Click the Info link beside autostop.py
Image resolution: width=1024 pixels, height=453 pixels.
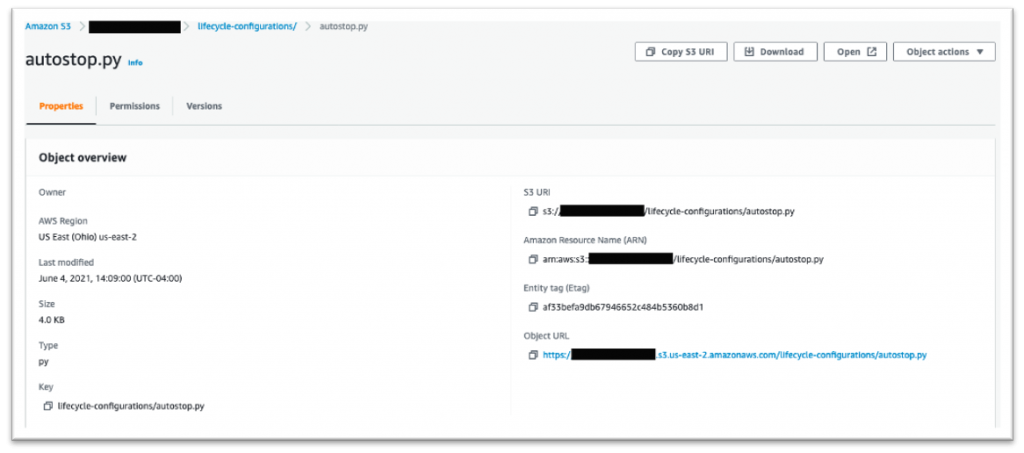(135, 63)
